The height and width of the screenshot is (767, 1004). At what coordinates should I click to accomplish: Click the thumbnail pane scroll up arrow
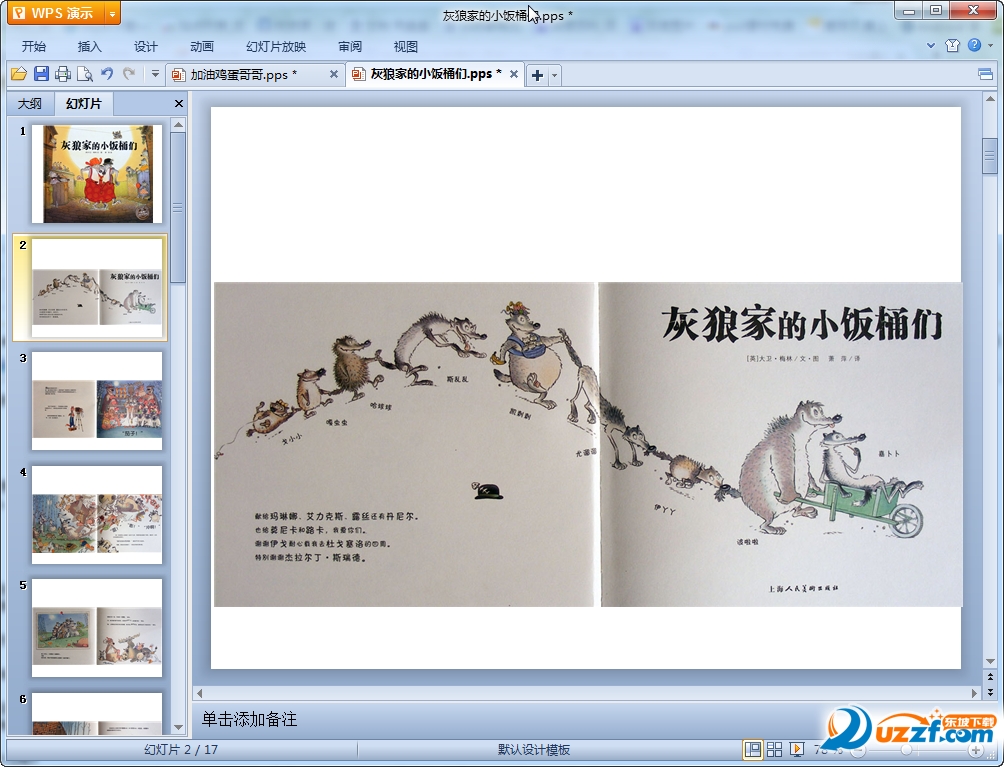(179, 124)
